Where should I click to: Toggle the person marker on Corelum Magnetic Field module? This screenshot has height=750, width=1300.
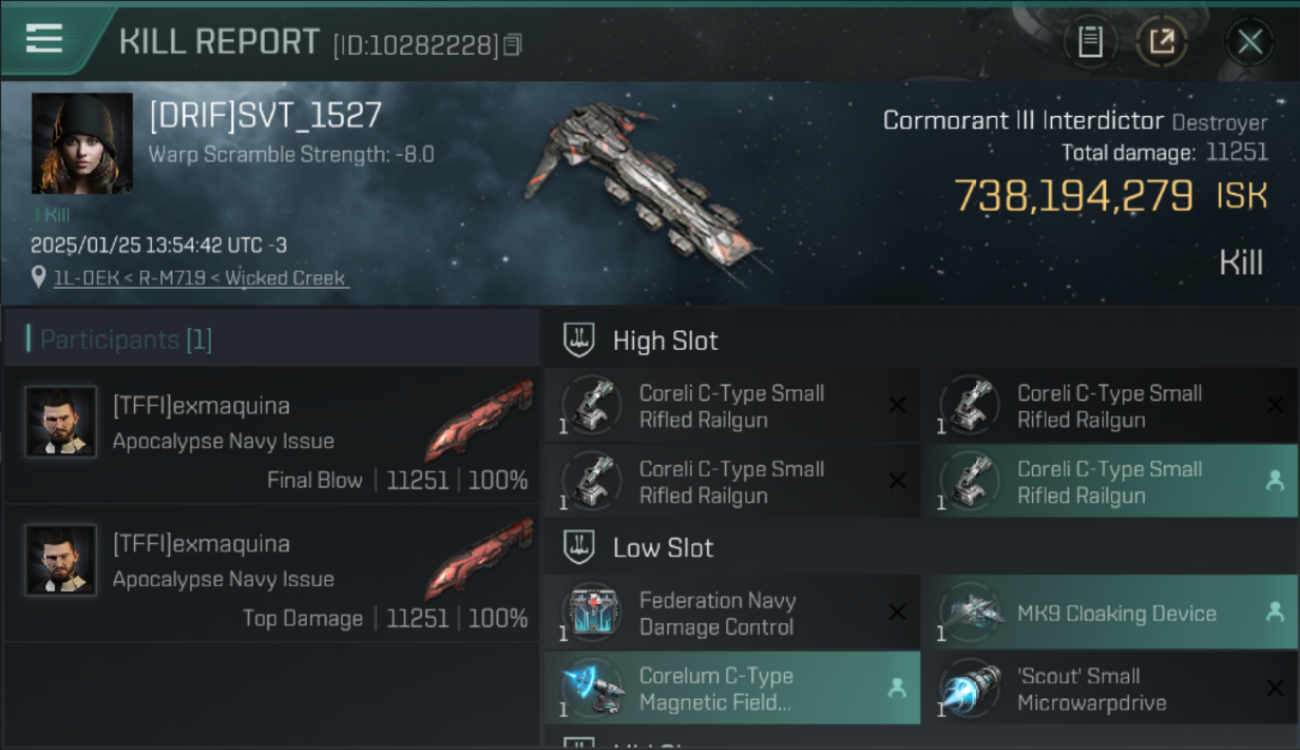897,688
